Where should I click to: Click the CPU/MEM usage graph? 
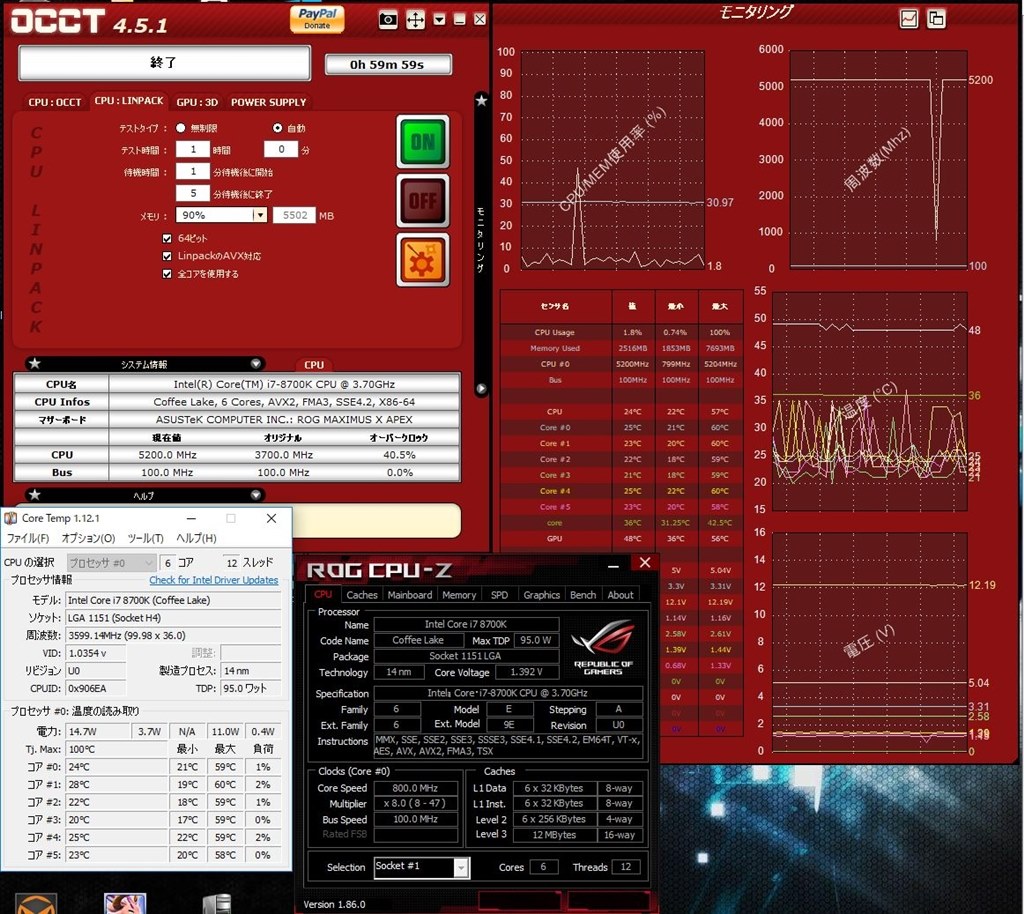pos(612,160)
